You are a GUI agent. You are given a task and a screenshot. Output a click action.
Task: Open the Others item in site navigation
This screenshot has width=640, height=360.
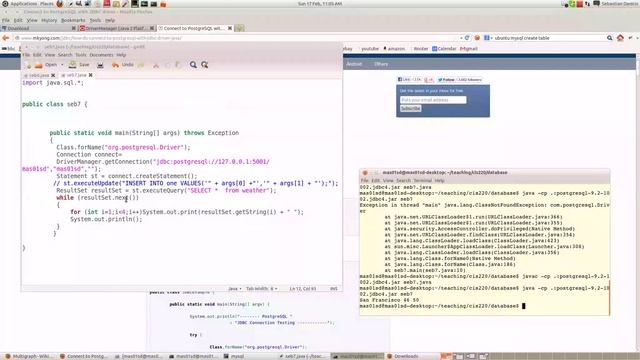point(381,64)
